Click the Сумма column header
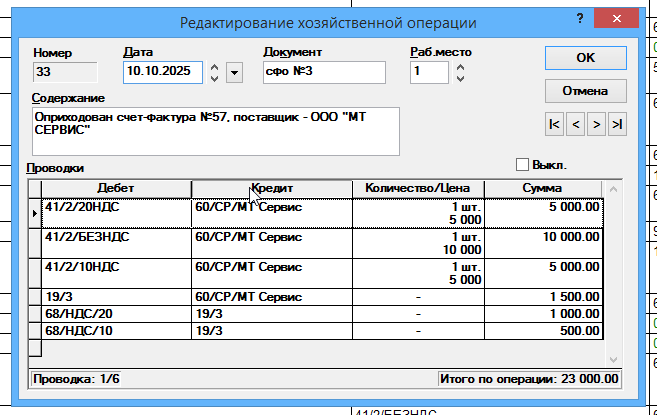The image size is (657, 415). (543, 188)
